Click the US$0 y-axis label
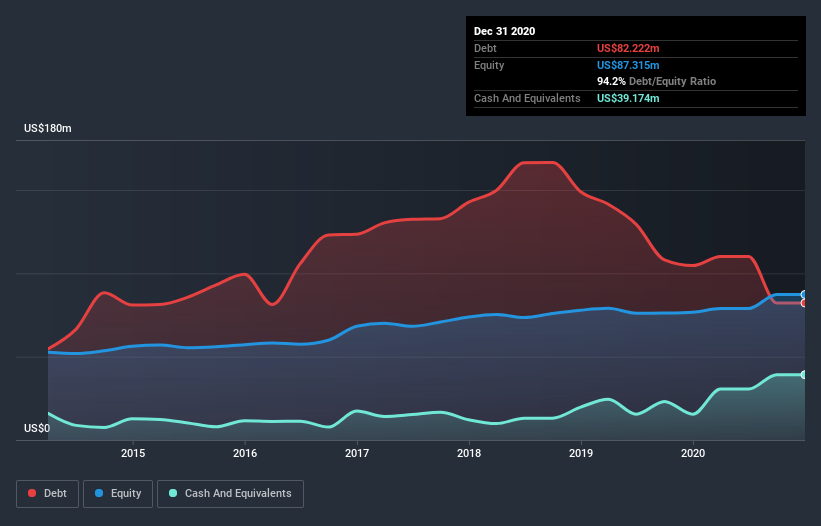 pos(37,428)
